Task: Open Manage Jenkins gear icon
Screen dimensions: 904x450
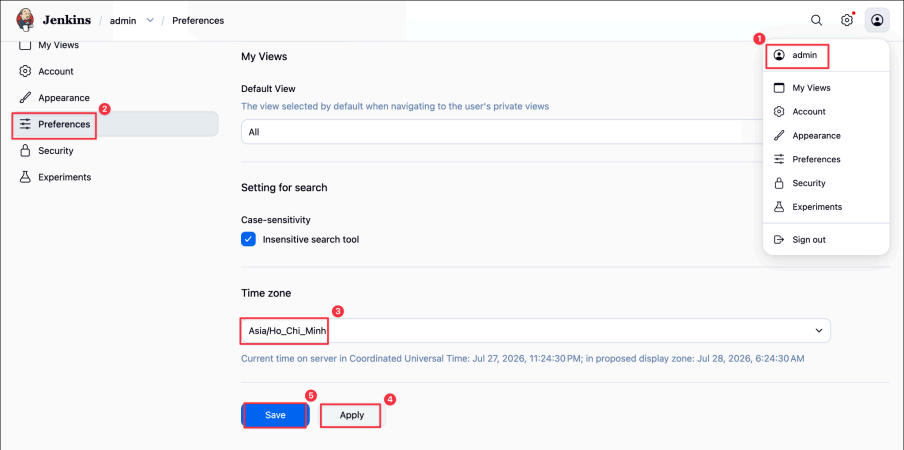Action: point(846,20)
